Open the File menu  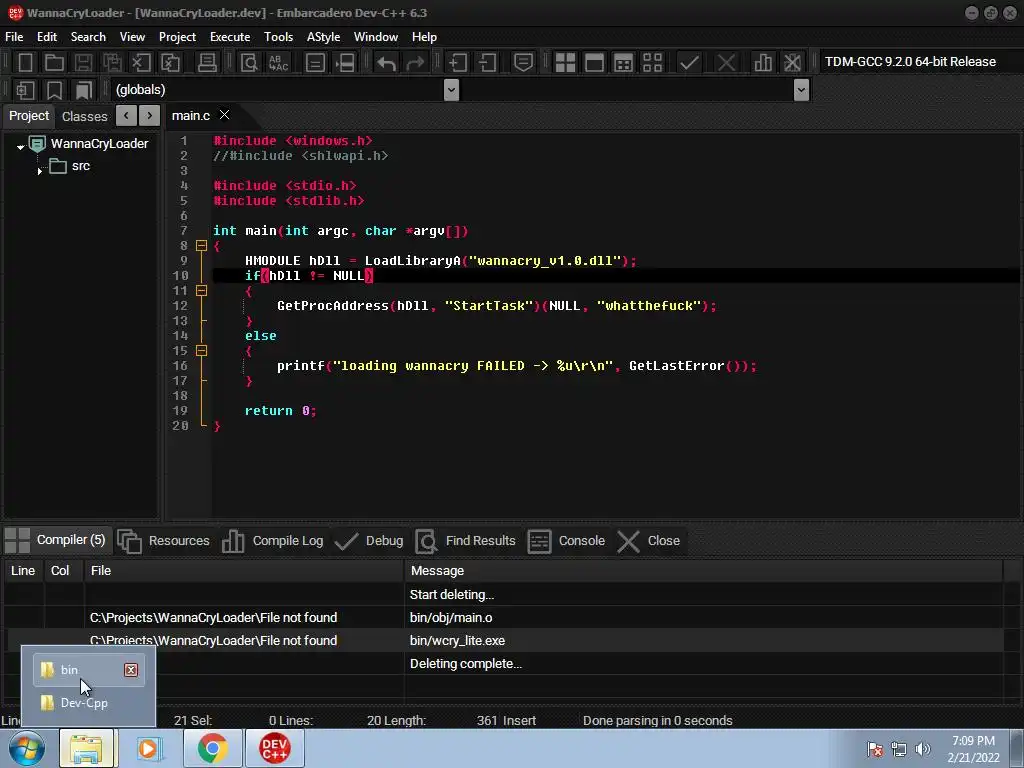tap(14, 37)
